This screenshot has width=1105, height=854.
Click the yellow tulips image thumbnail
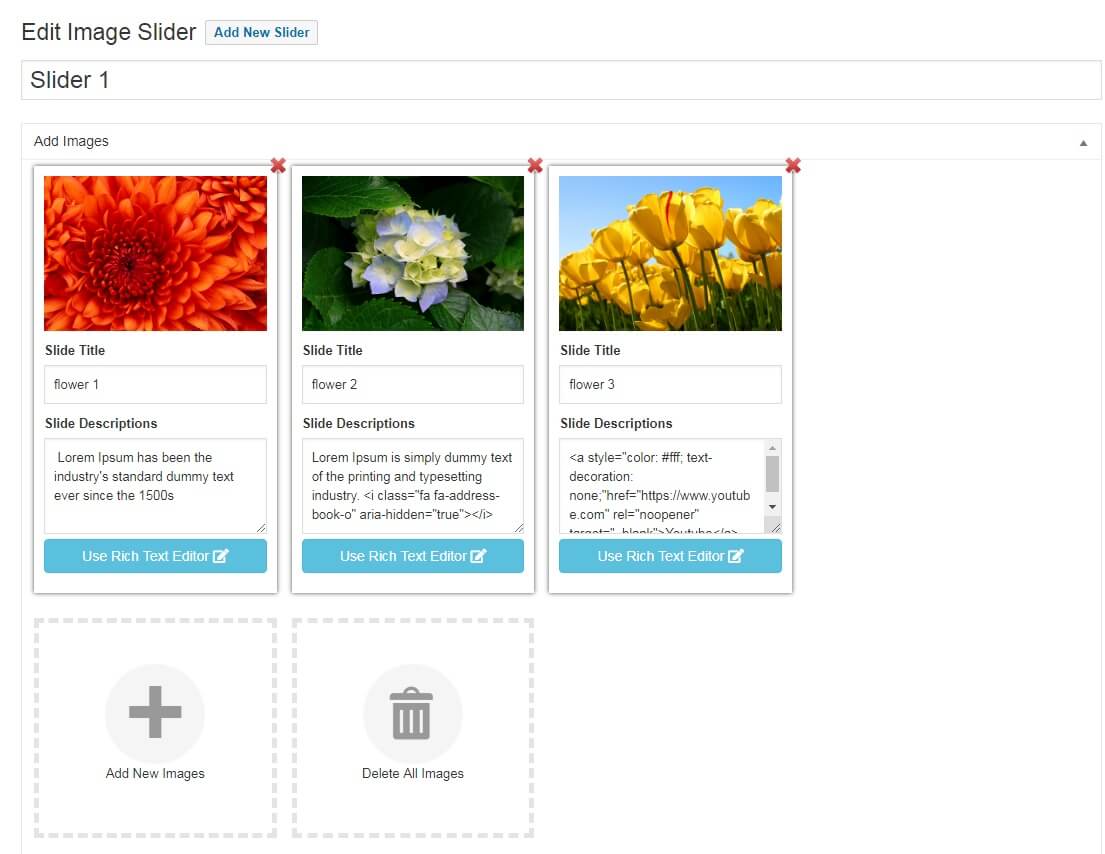[670, 253]
